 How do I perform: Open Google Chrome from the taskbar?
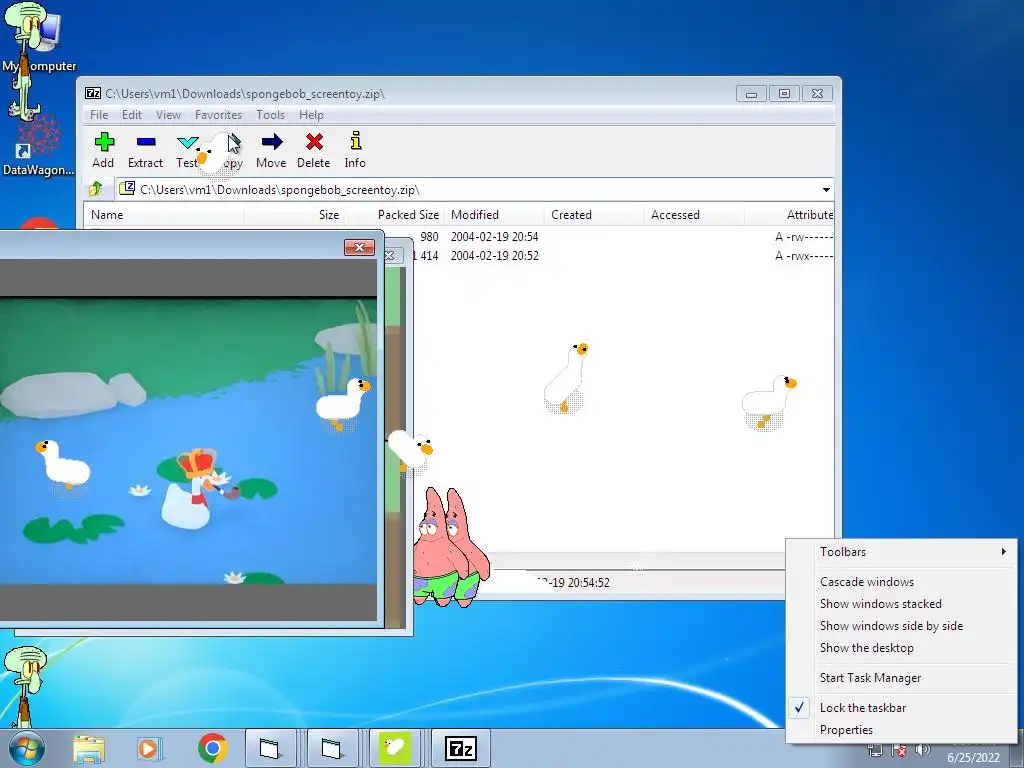(212, 749)
